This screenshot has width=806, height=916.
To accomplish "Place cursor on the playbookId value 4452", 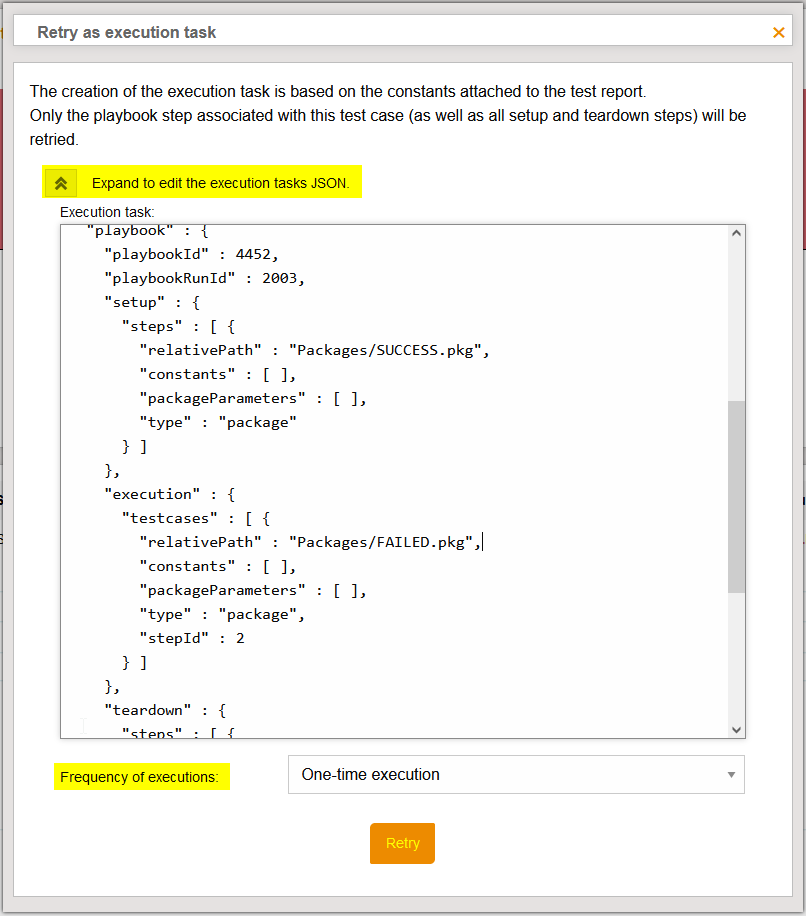I will click(x=257, y=254).
